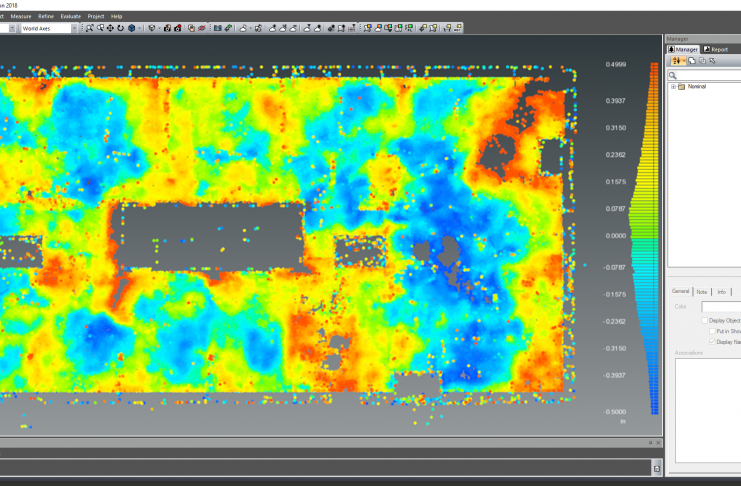This screenshot has height=486, width=741.
Task: Toggle the Display Object checkbox
Action: pyautogui.click(x=704, y=320)
